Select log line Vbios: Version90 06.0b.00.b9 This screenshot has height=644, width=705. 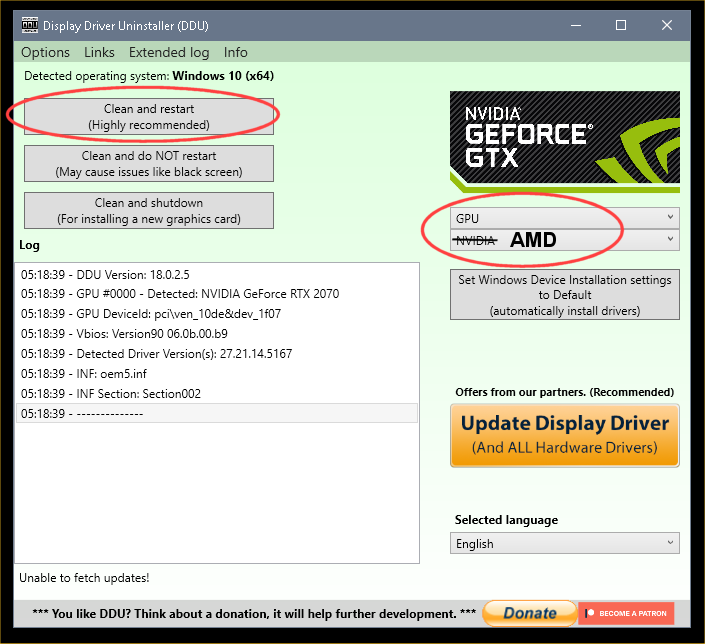click(217, 334)
